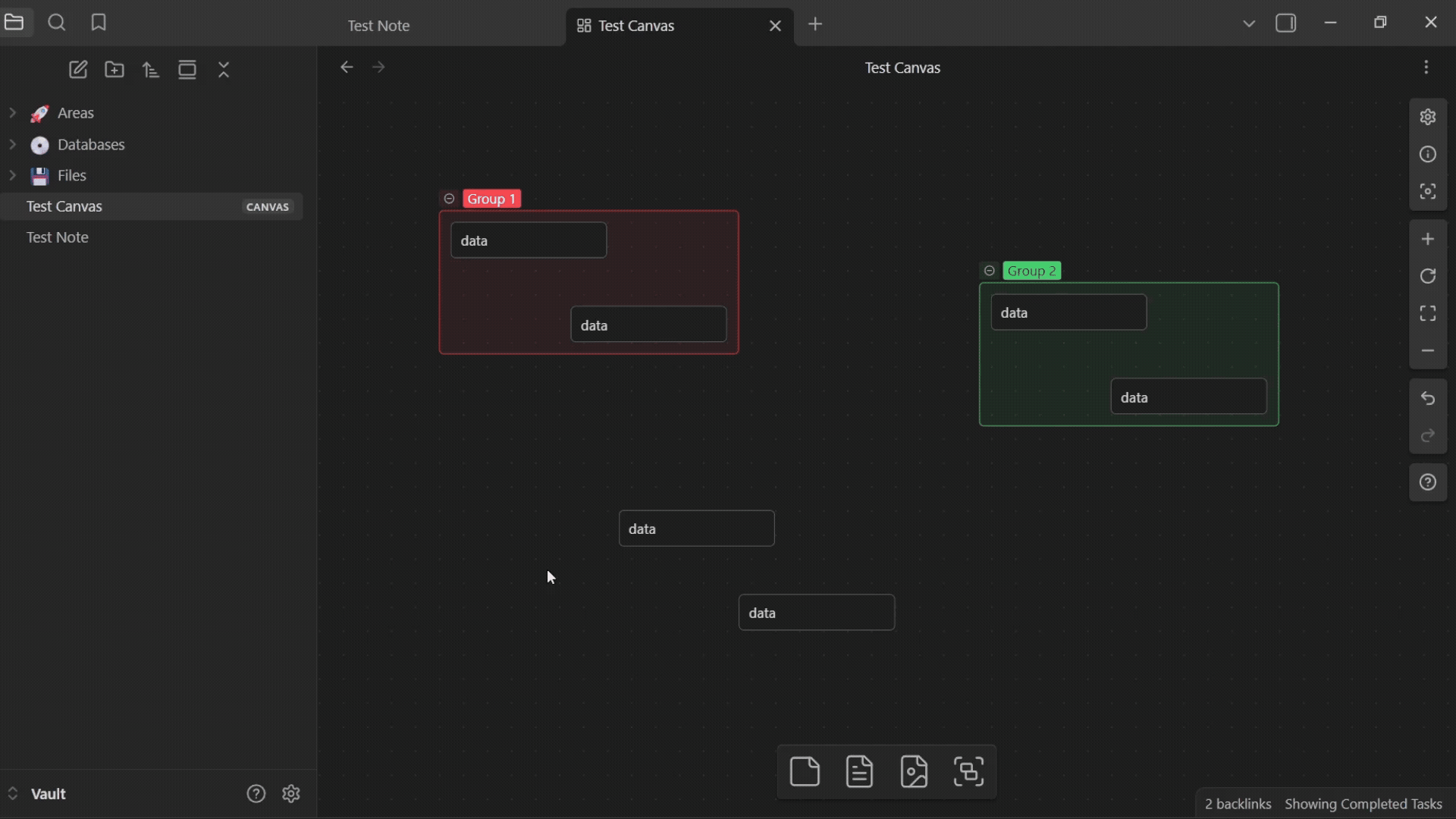The image size is (1456, 819).
Task: Insert an image from the bottom toolbar
Action: click(915, 771)
